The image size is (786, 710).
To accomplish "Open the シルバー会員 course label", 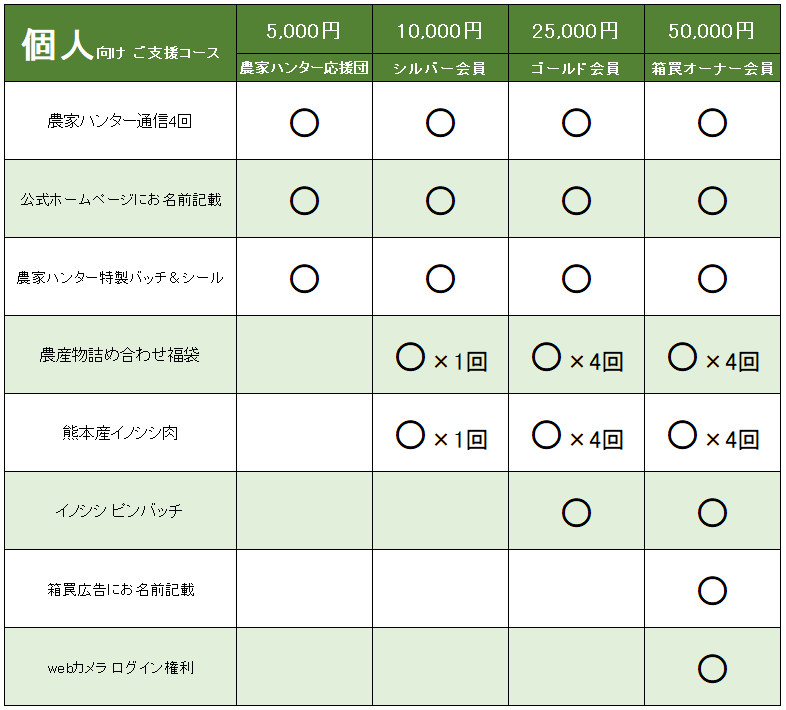I will [440, 69].
